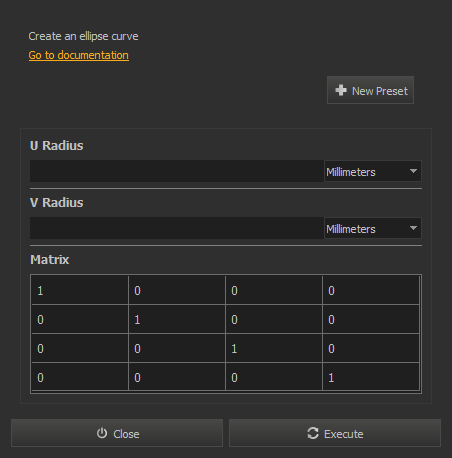The width and height of the screenshot is (452, 458).
Task: Select matrix cell row four column four
Action: coord(371,377)
